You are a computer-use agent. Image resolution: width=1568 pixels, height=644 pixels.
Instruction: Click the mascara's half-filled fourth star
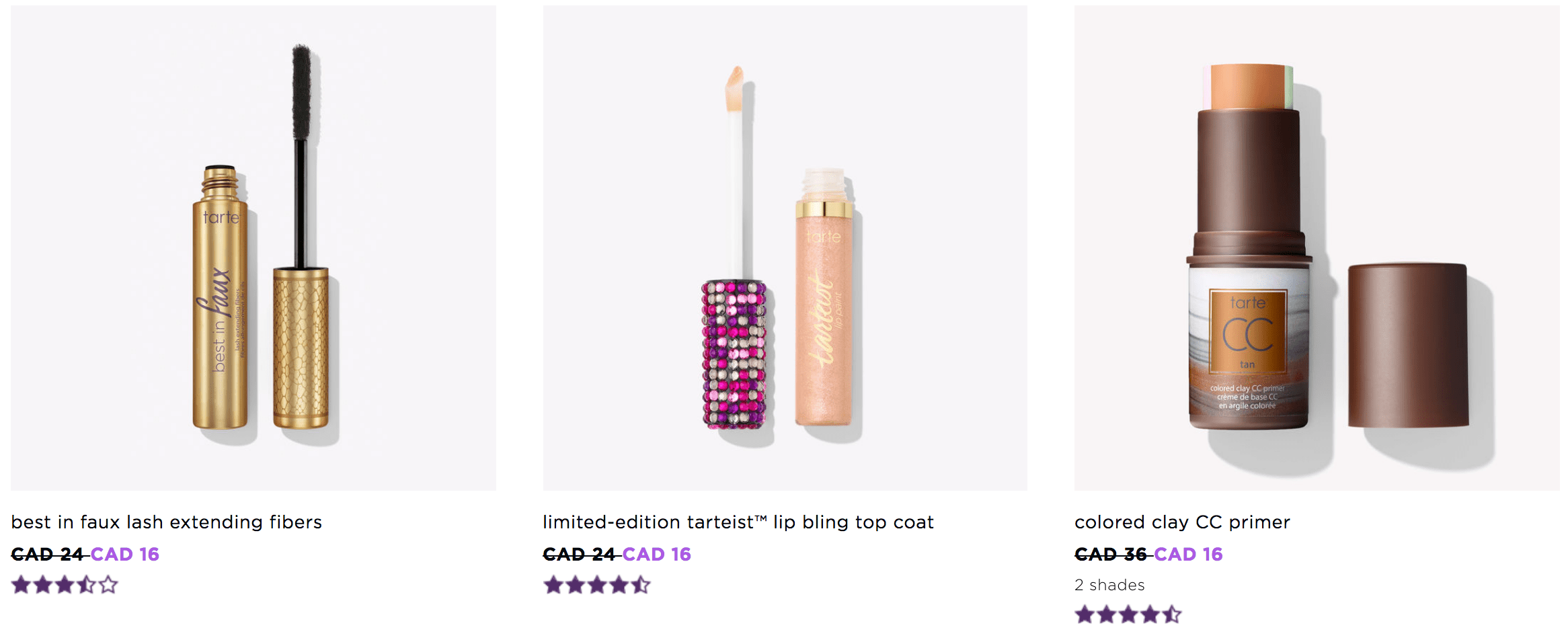(x=86, y=585)
